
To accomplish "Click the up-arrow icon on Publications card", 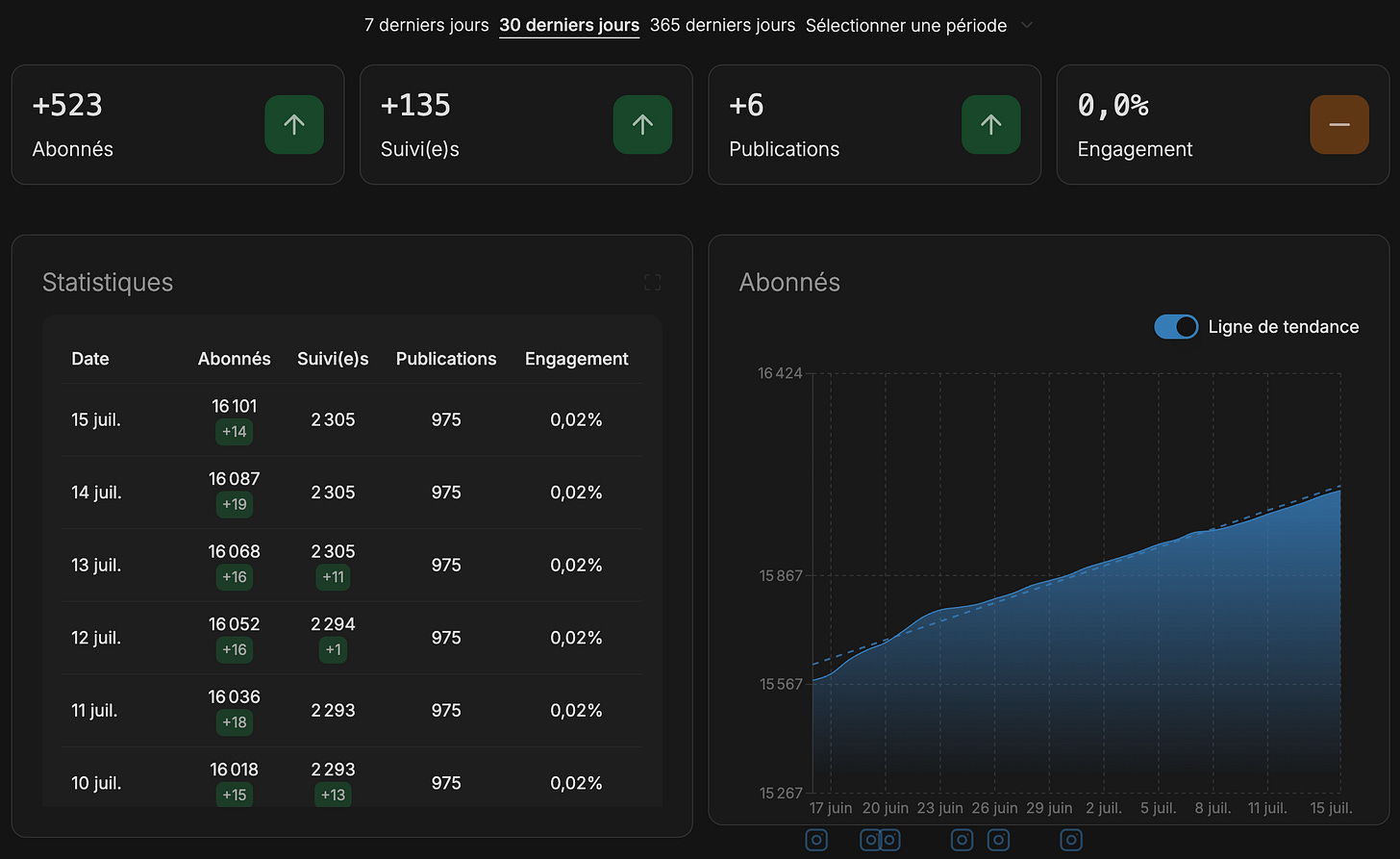I will point(990,124).
